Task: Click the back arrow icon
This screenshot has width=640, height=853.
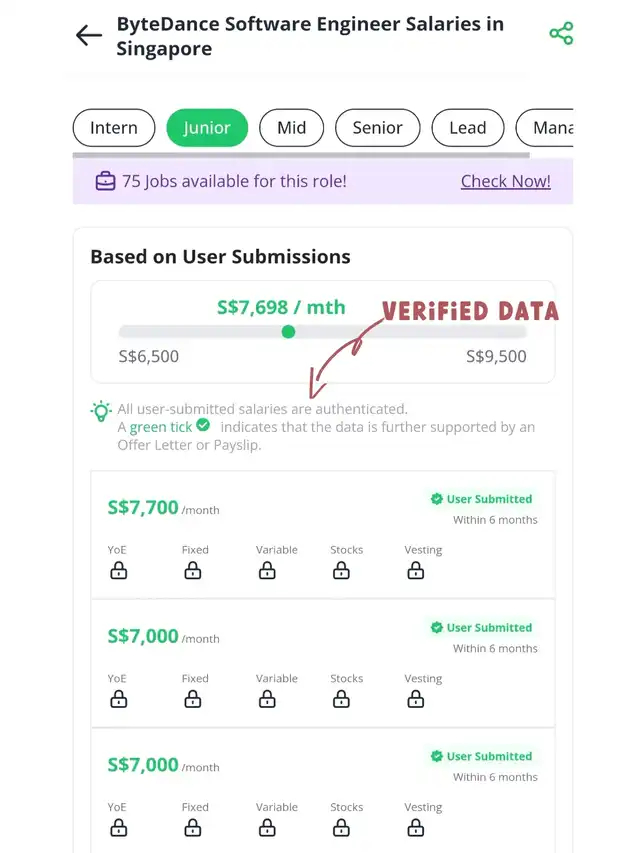Action: pyautogui.click(x=89, y=36)
